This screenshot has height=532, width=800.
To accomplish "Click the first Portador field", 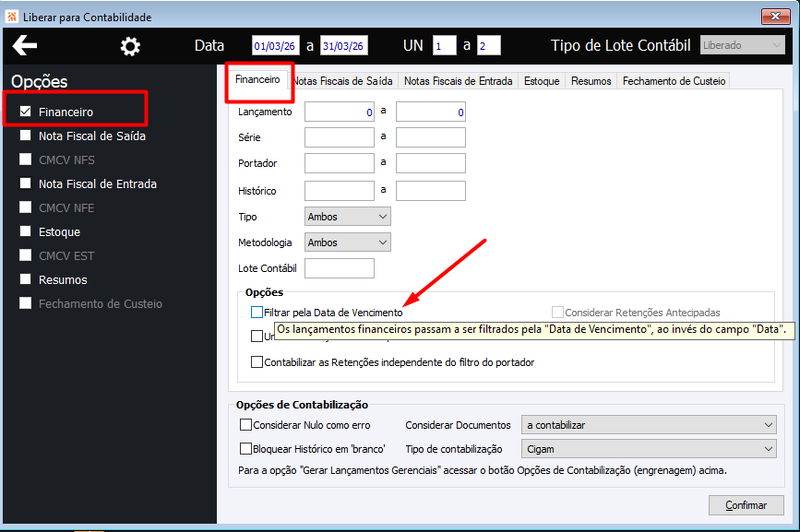I will click(x=339, y=163).
